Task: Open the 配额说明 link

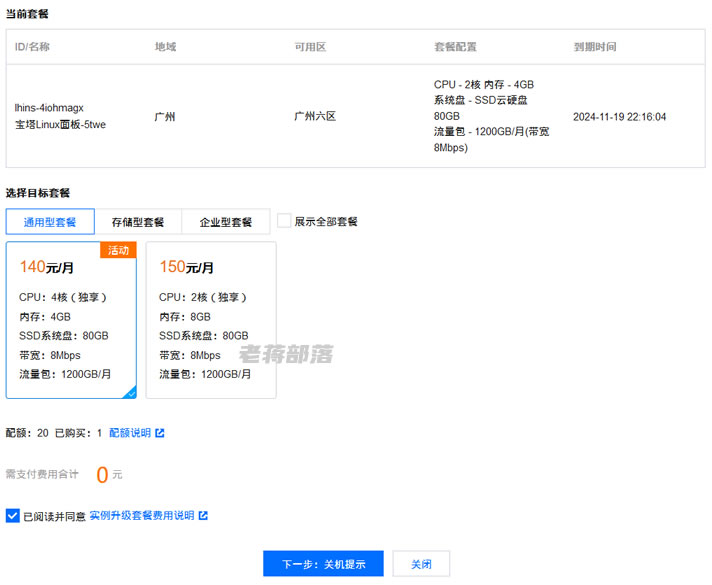Action: pyautogui.click(x=130, y=433)
